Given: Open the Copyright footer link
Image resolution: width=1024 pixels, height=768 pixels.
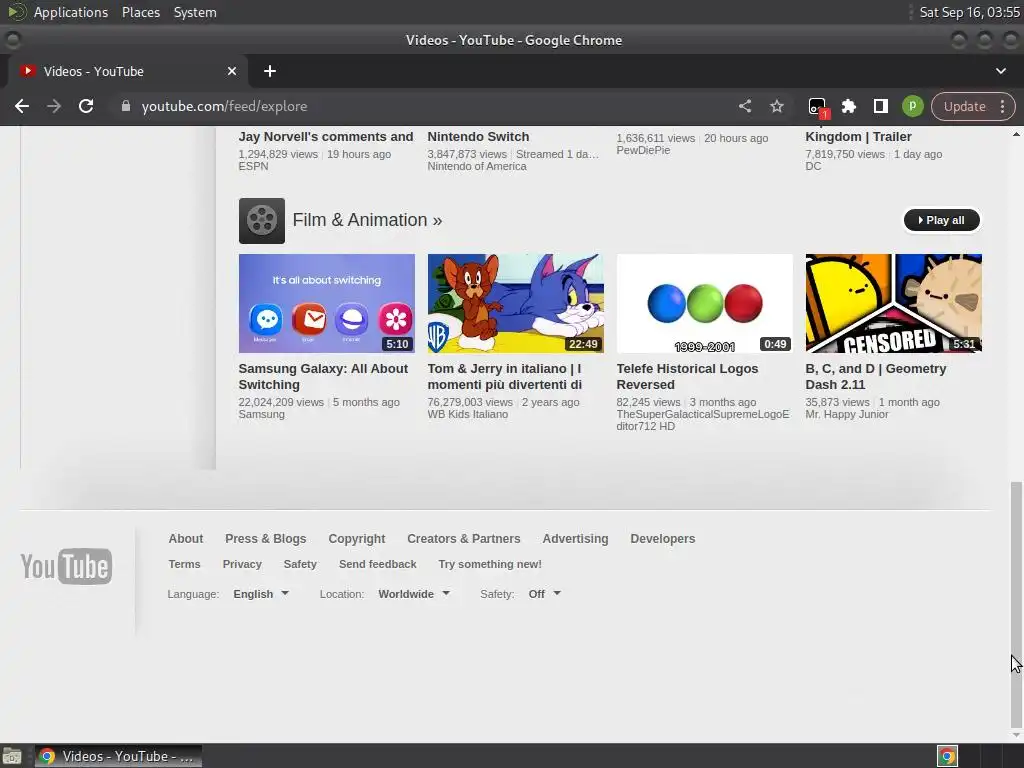Looking at the screenshot, I should click(x=357, y=539).
